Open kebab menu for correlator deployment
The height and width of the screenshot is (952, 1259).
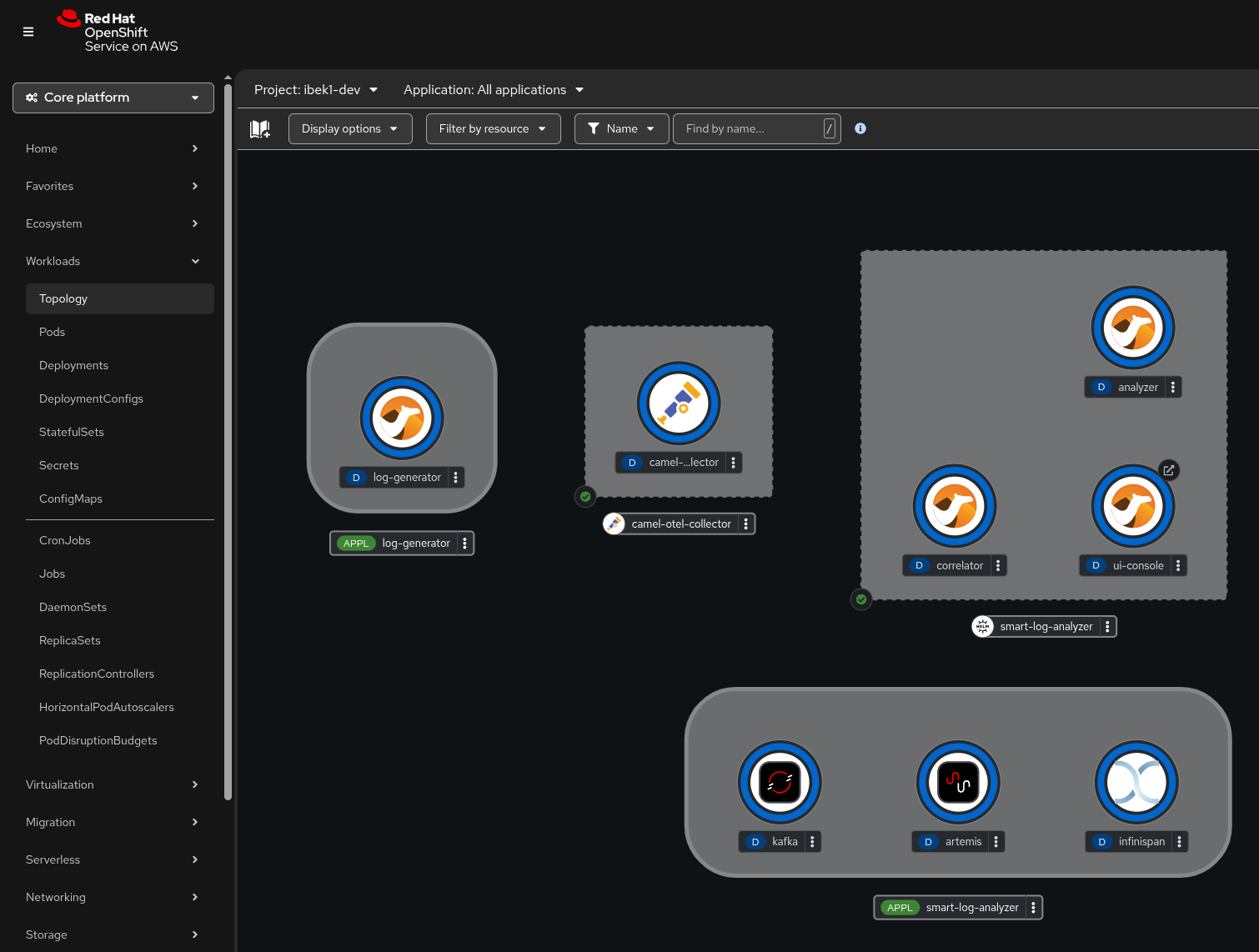click(x=997, y=565)
